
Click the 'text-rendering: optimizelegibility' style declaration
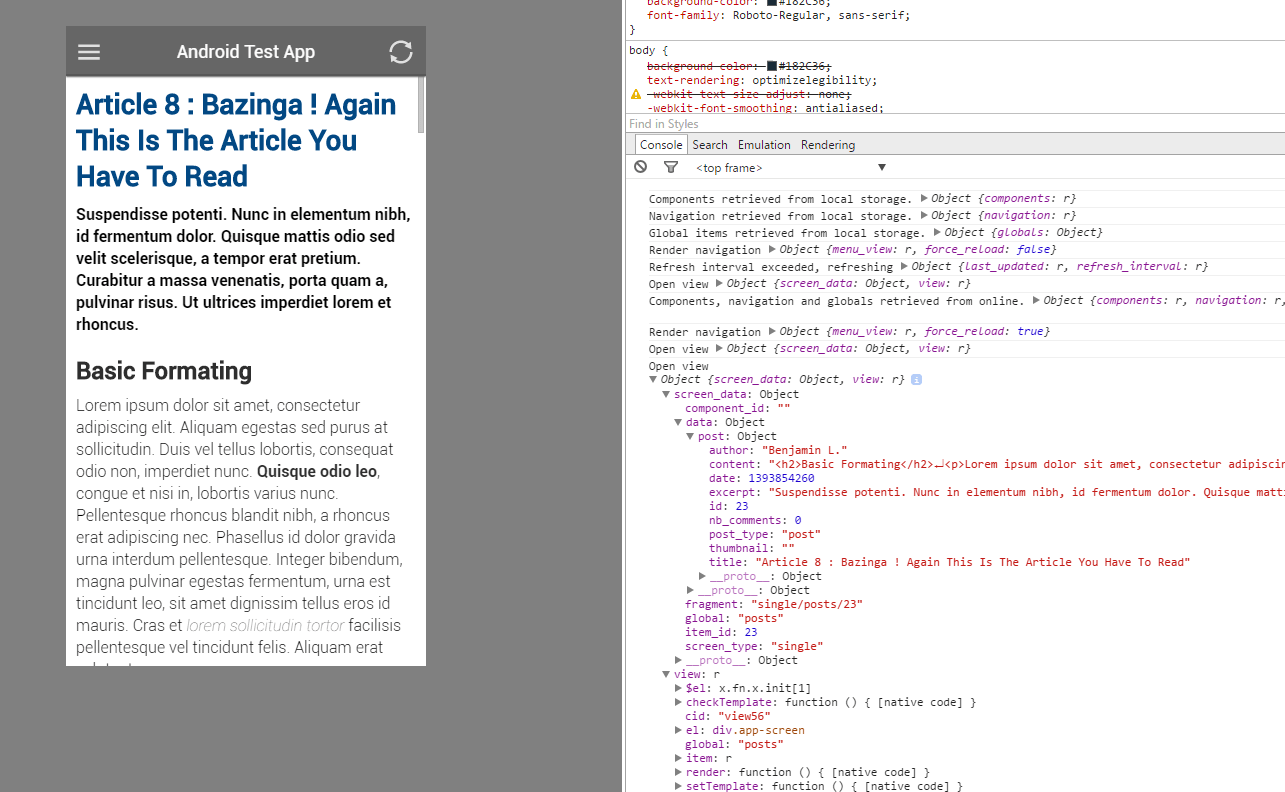pyautogui.click(x=762, y=80)
